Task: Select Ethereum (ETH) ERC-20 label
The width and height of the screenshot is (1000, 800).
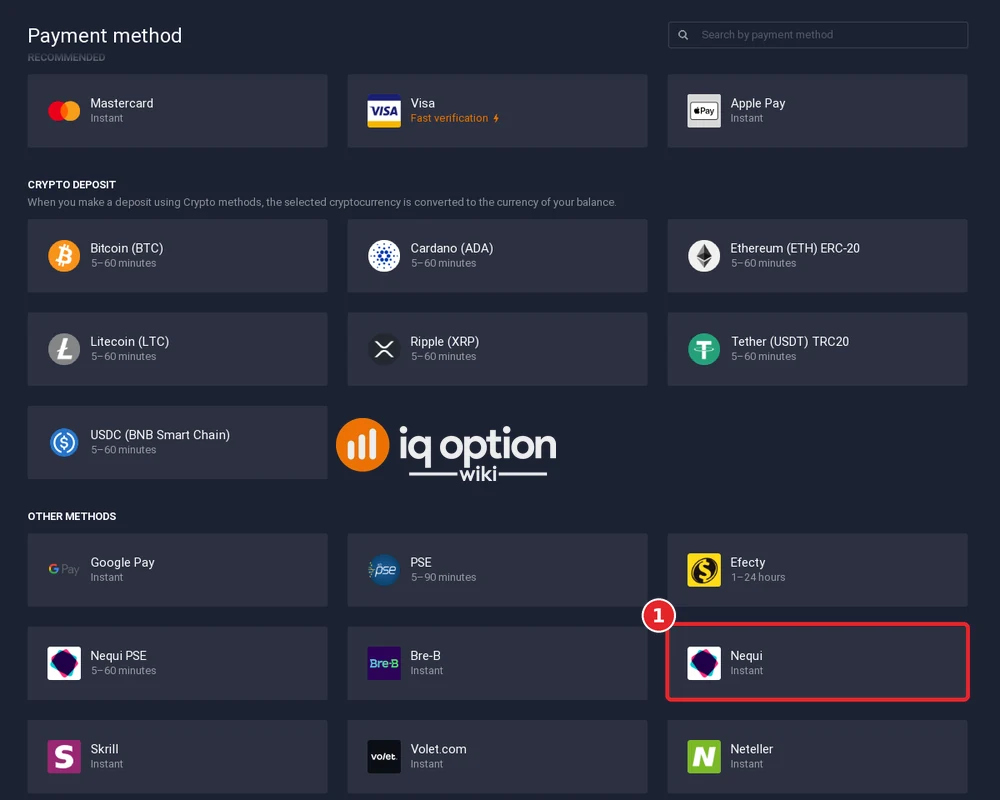Action: point(795,248)
